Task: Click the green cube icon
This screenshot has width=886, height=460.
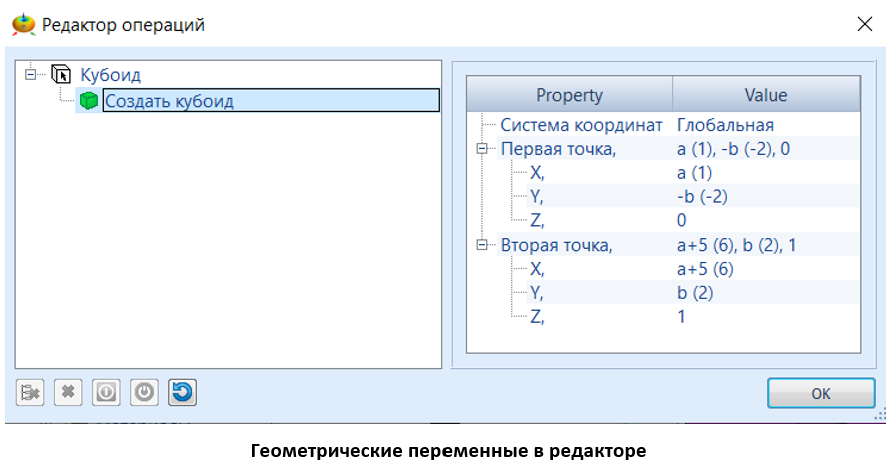Action: coord(89,101)
